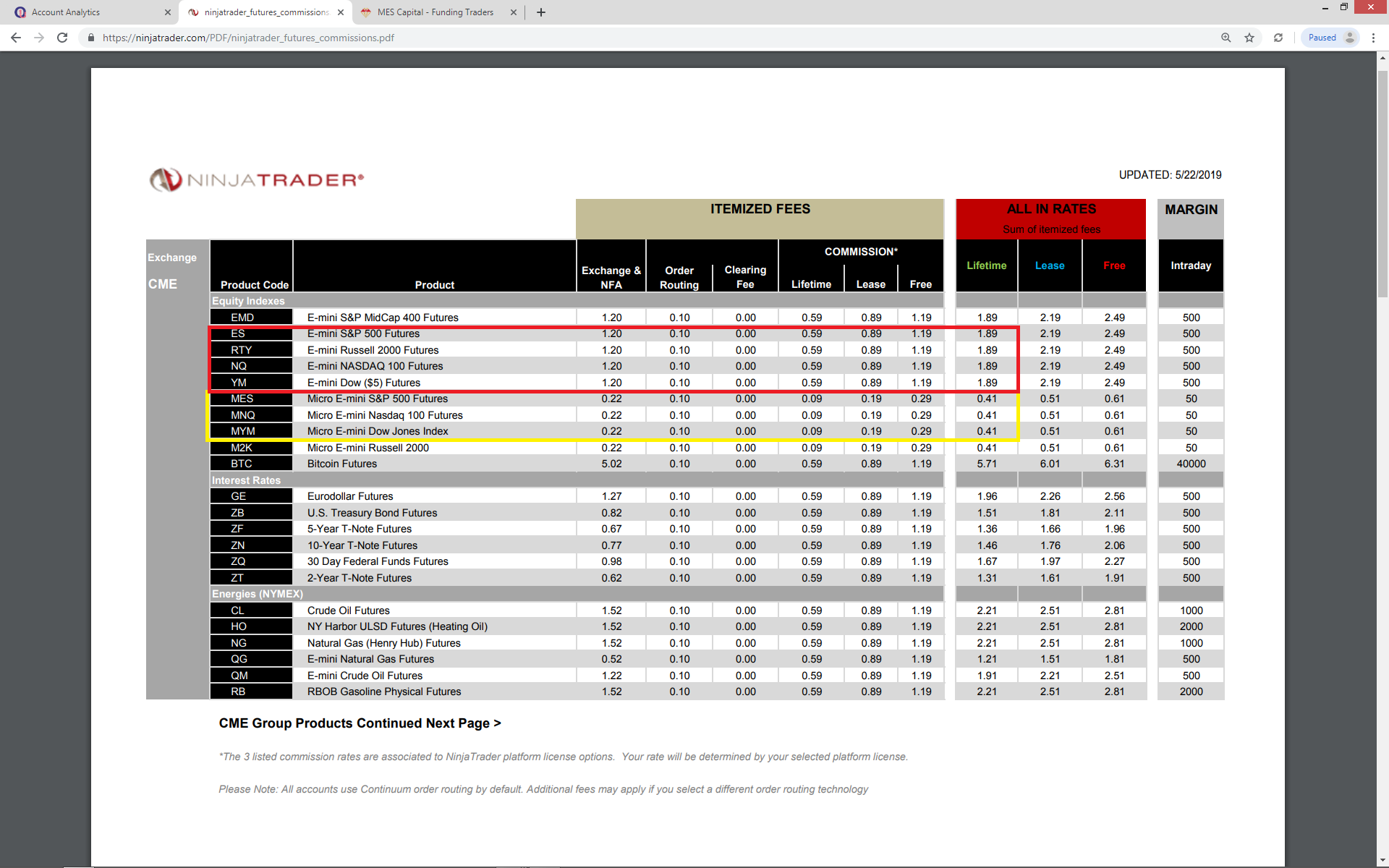Click the MES product code cell
The height and width of the screenshot is (868, 1389).
251,399
